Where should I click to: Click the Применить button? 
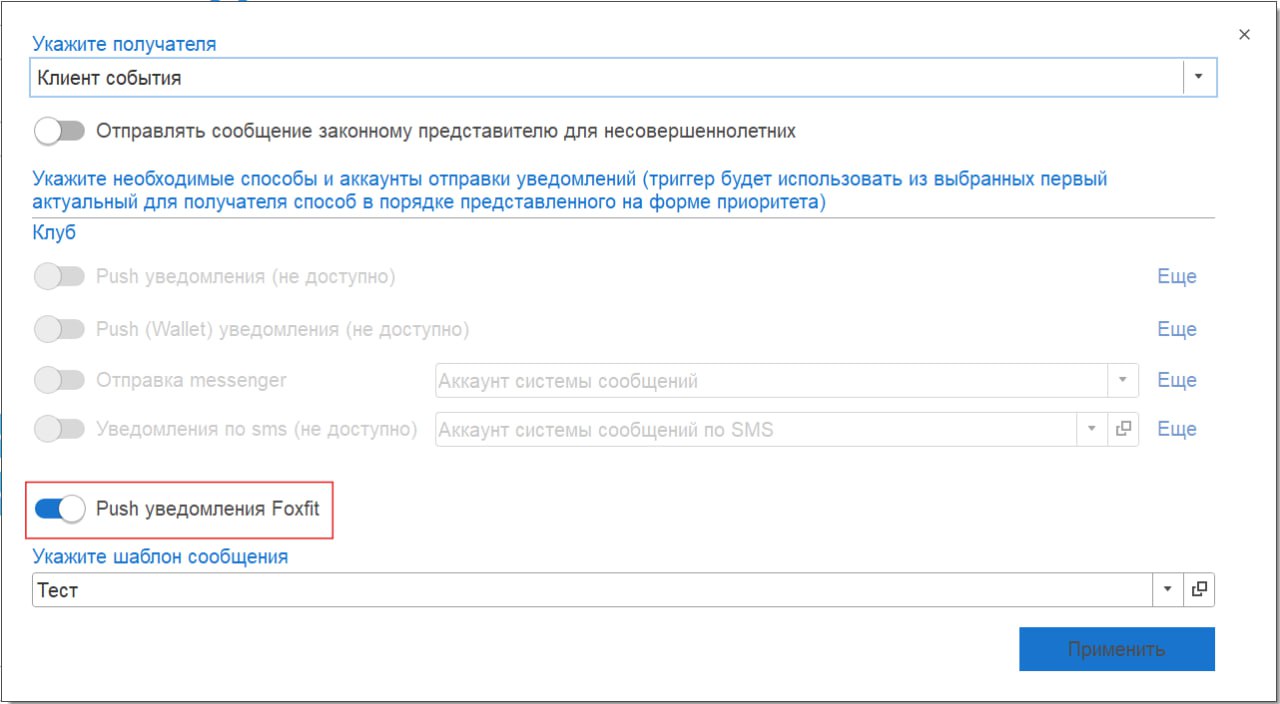pos(1117,649)
